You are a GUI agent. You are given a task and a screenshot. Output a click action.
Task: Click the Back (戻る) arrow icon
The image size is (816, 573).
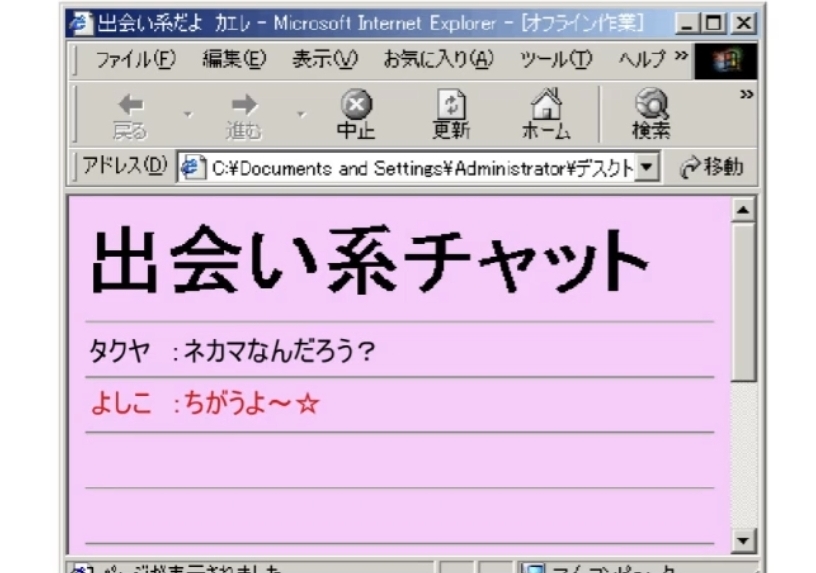(130, 106)
